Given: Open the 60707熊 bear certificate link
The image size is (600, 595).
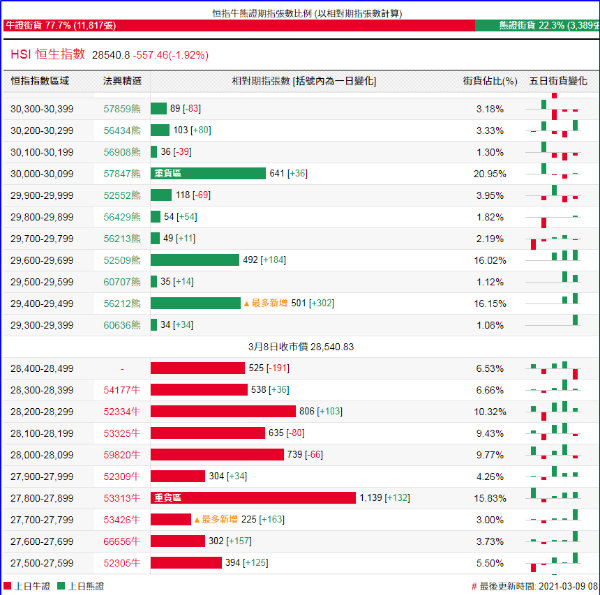Looking at the screenshot, I should tap(122, 282).
